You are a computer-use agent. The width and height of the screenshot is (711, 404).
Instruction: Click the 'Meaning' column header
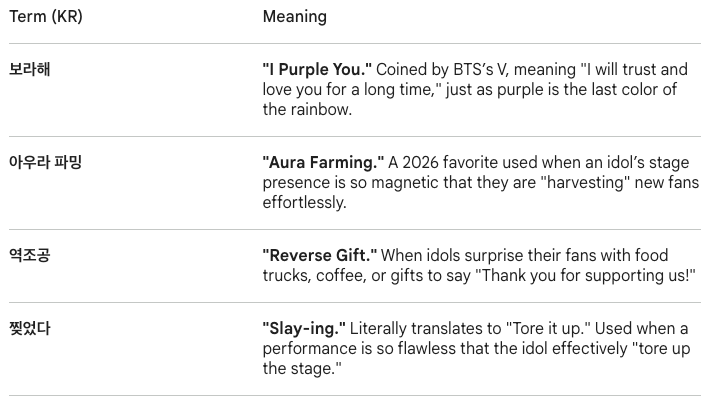point(295,16)
